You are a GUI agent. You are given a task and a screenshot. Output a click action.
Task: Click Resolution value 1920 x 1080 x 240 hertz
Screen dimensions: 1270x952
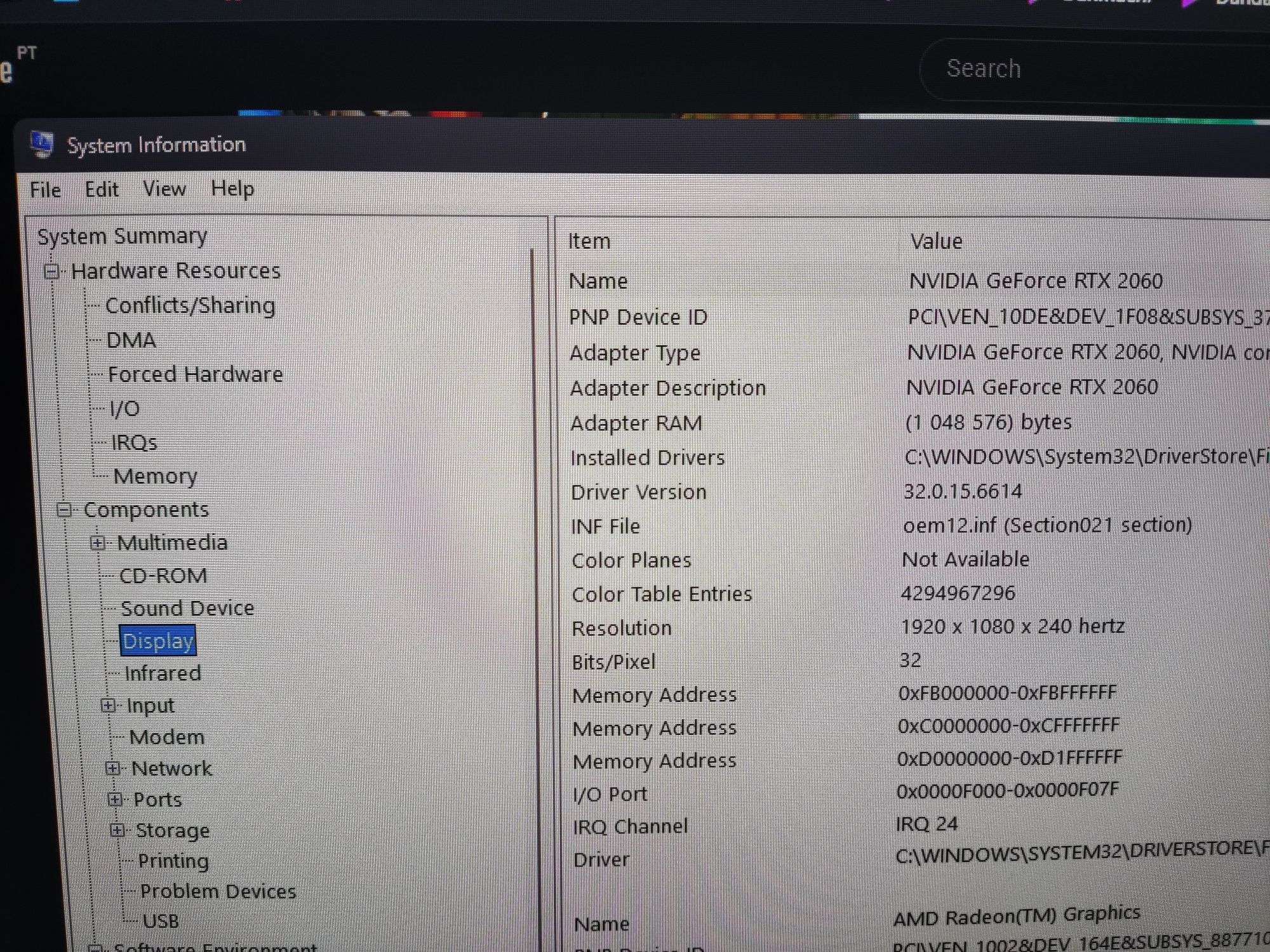pos(1012,626)
